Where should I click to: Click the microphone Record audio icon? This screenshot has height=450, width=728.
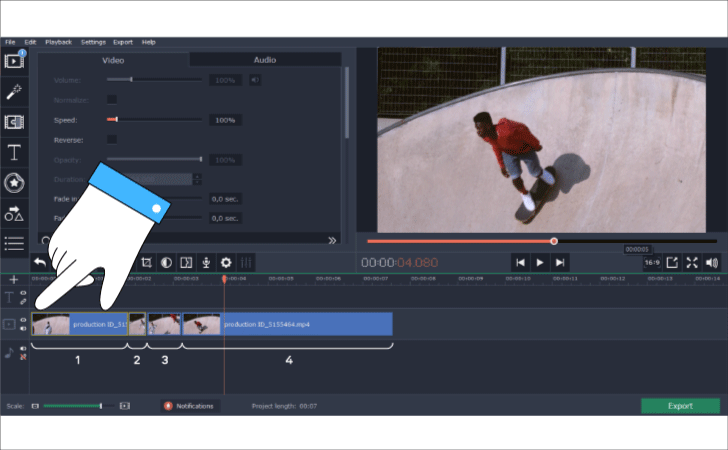[205, 263]
